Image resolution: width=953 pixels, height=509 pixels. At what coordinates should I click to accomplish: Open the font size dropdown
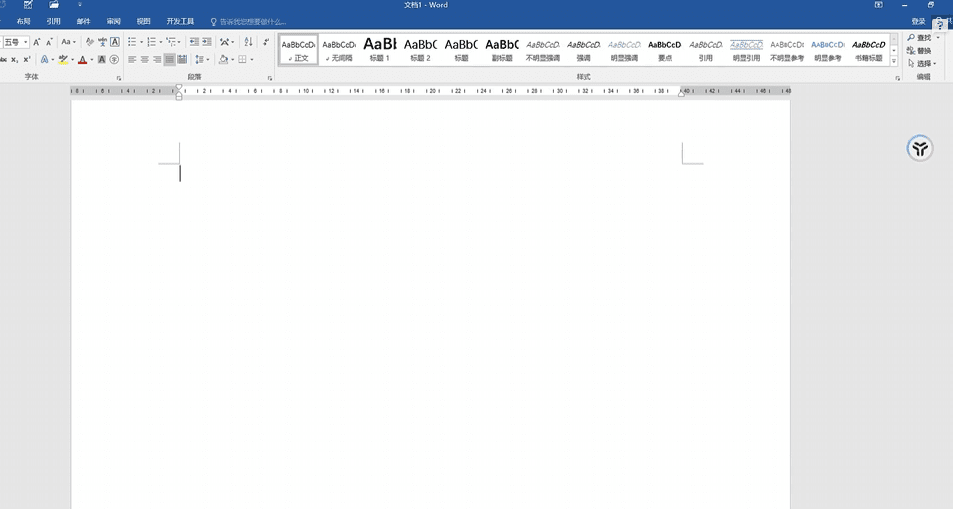tap(25, 42)
